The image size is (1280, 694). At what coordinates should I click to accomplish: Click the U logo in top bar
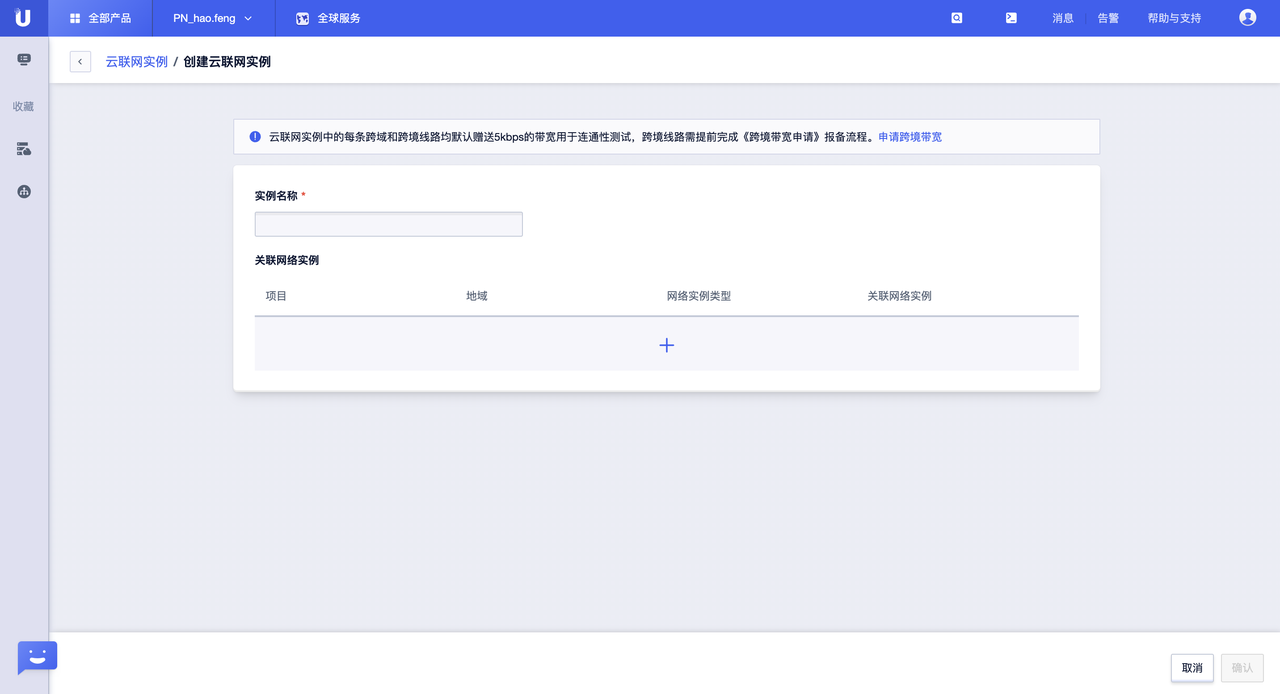click(22, 17)
